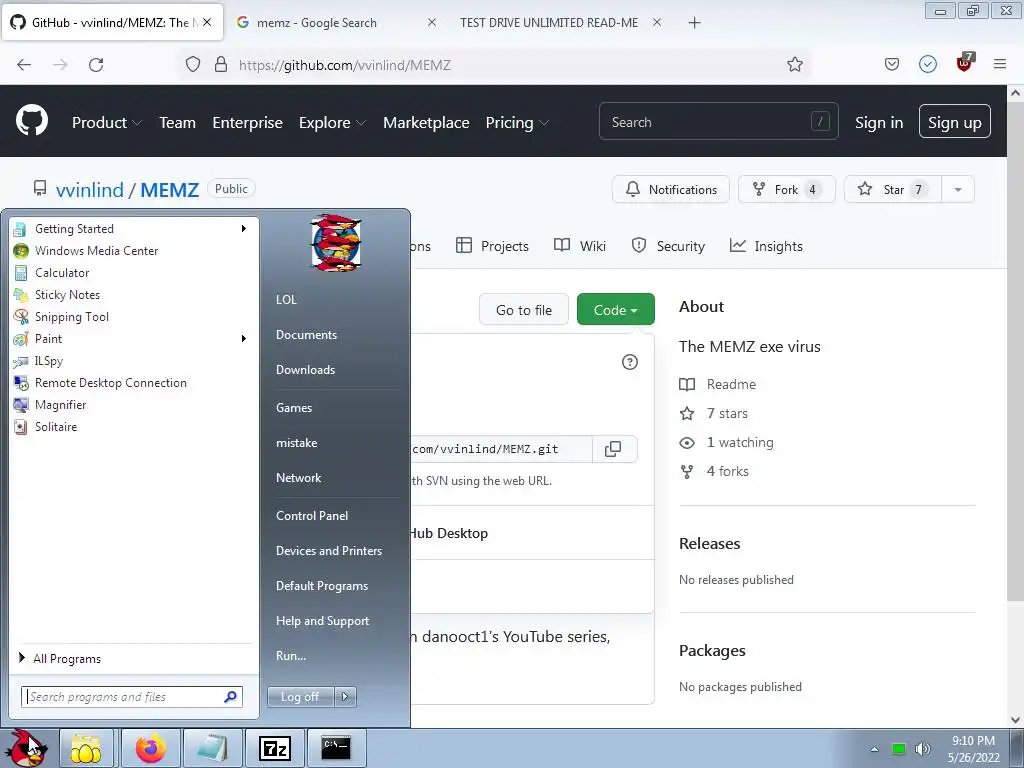Star the MEMZ repository
The image size is (1024, 768).
(x=893, y=189)
